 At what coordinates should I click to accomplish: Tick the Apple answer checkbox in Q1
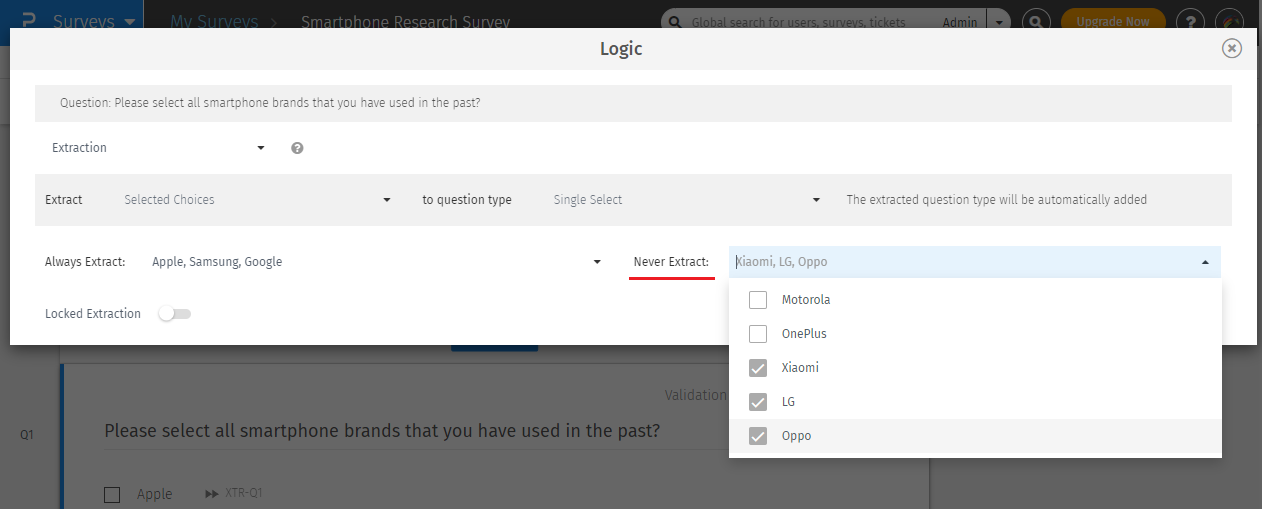click(112, 494)
